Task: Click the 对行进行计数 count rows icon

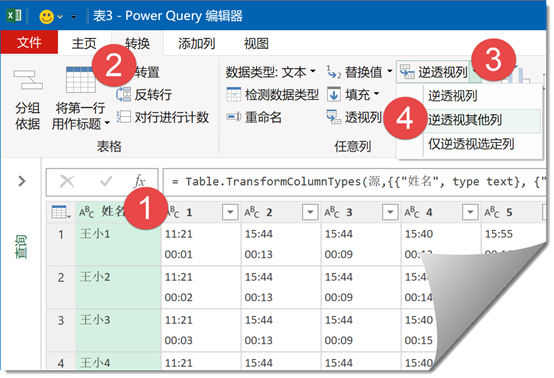Action: point(123,117)
